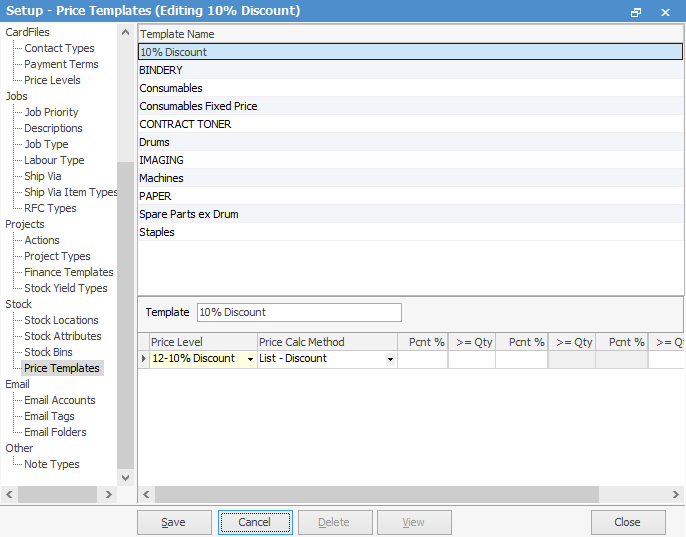Select Stock Locations in the tree
686x537 pixels.
coord(61,320)
